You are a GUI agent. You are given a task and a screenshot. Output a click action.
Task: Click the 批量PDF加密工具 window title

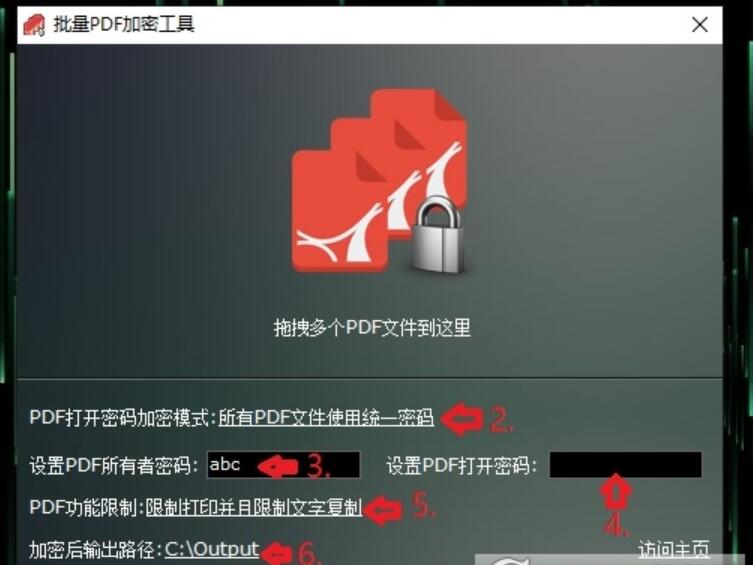pyautogui.click(x=124, y=24)
